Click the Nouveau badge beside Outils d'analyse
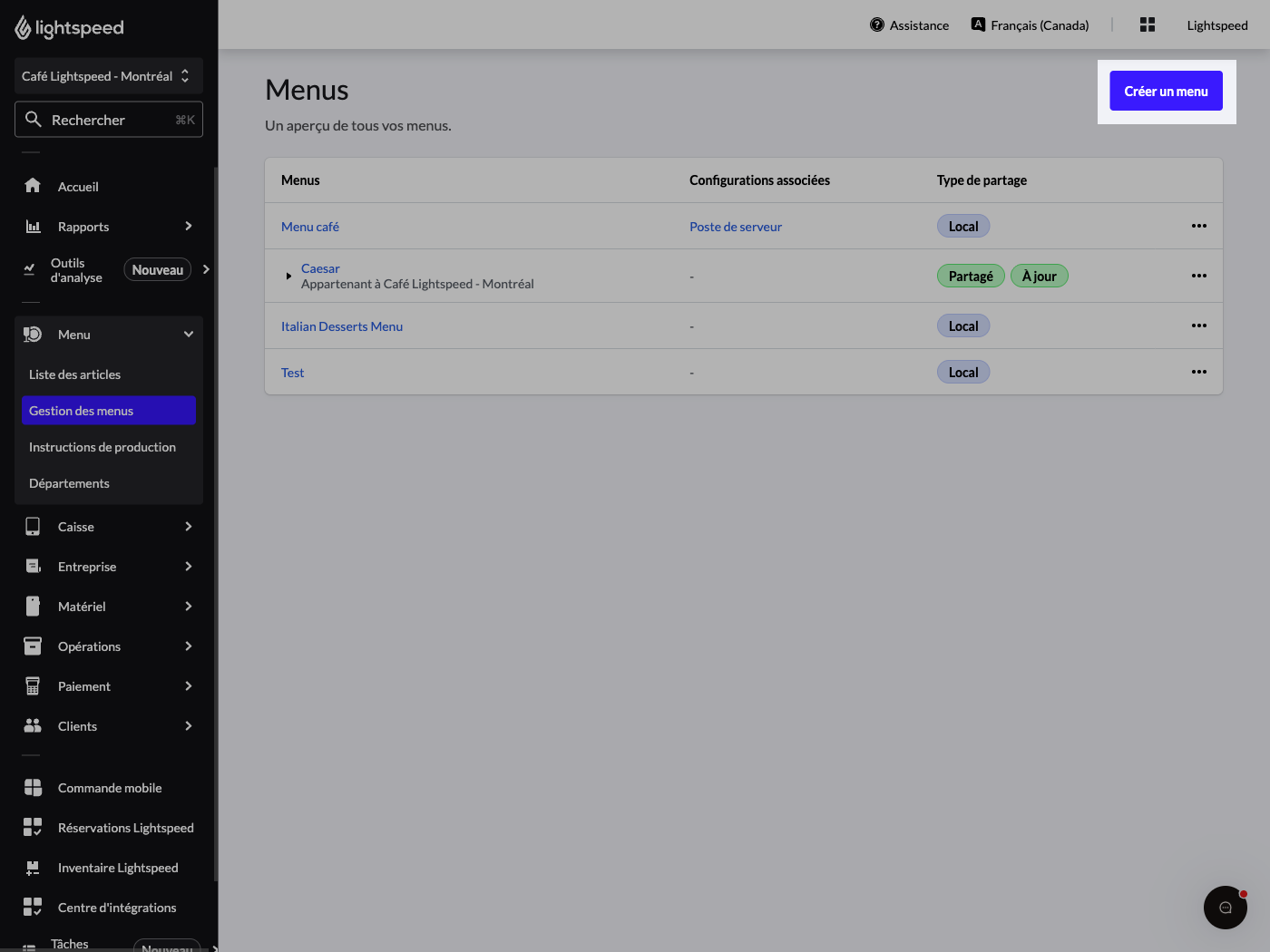The width and height of the screenshot is (1270, 952). point(158,269)
